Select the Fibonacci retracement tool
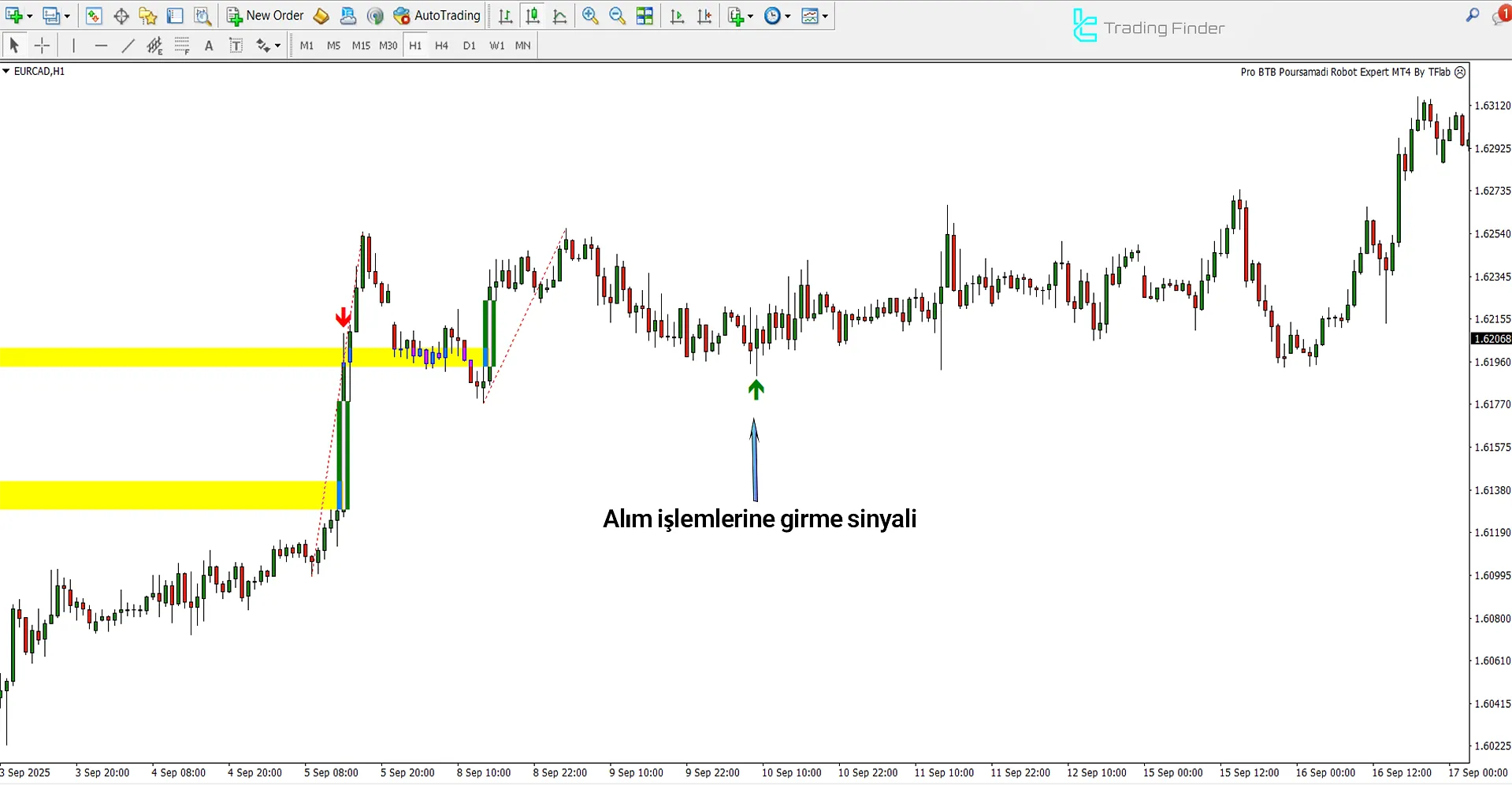 click(x=181, y=46)
